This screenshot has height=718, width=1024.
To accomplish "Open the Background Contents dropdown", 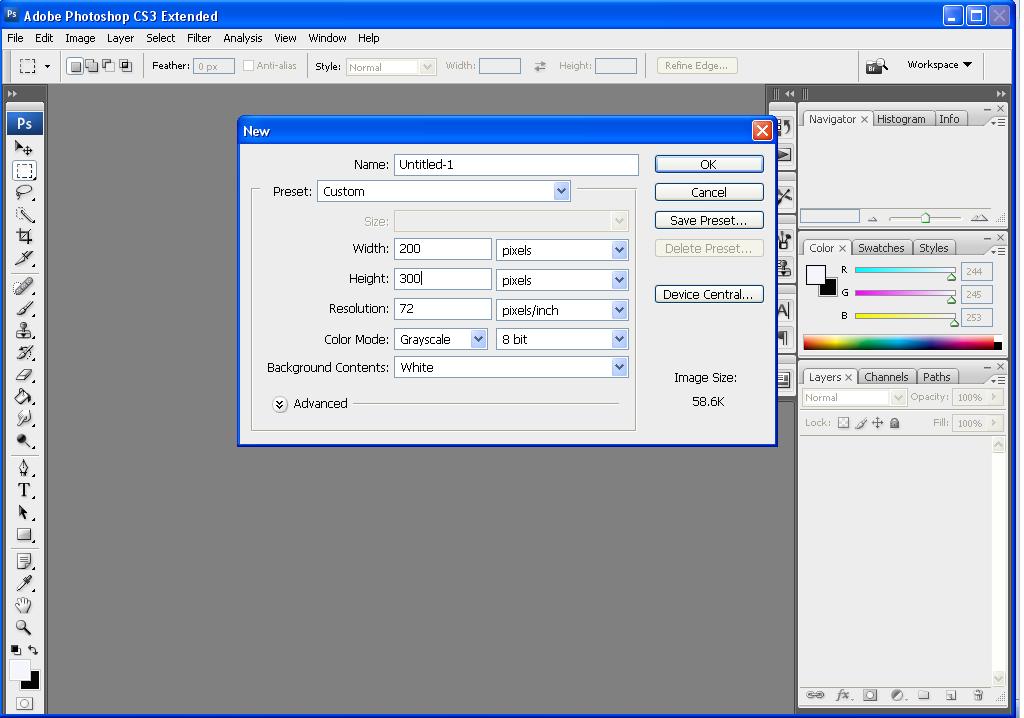I will click(x=511, y=367).
